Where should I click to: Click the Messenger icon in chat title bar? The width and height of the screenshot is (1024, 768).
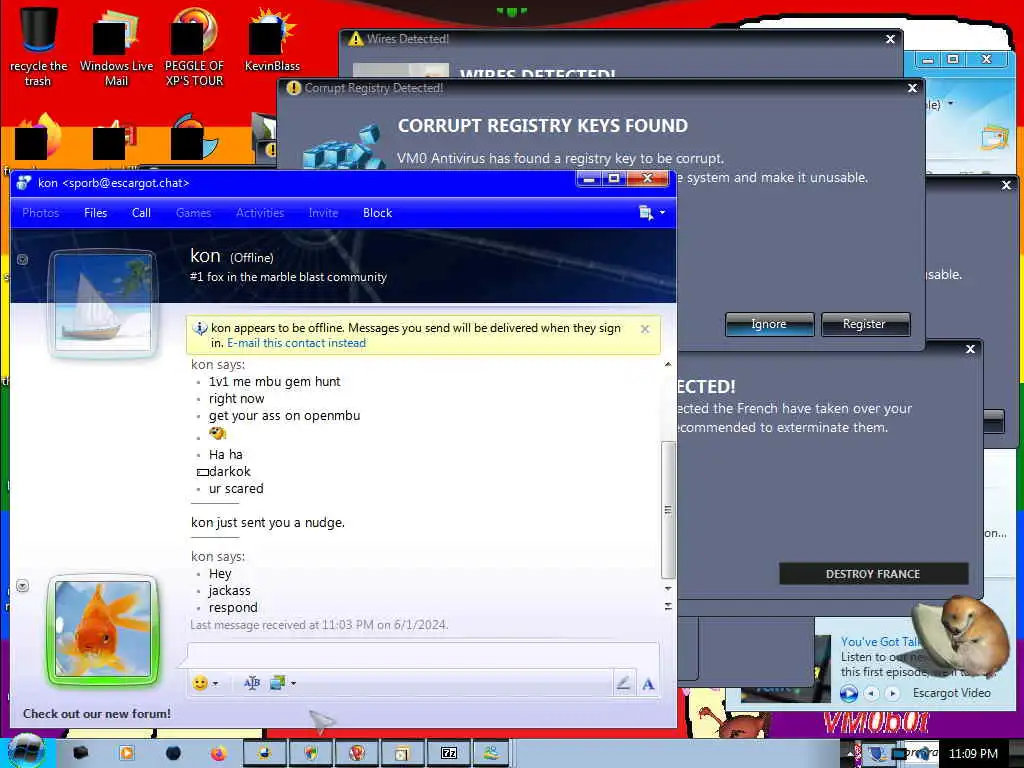[x=24, y=183]
